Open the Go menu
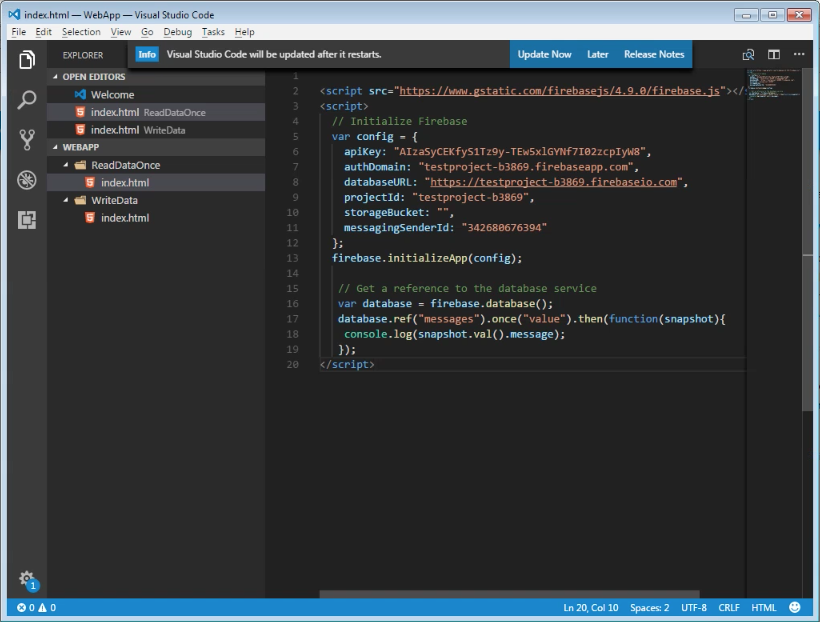The width and height of the screenshot is (820, 622). point(147,32)
